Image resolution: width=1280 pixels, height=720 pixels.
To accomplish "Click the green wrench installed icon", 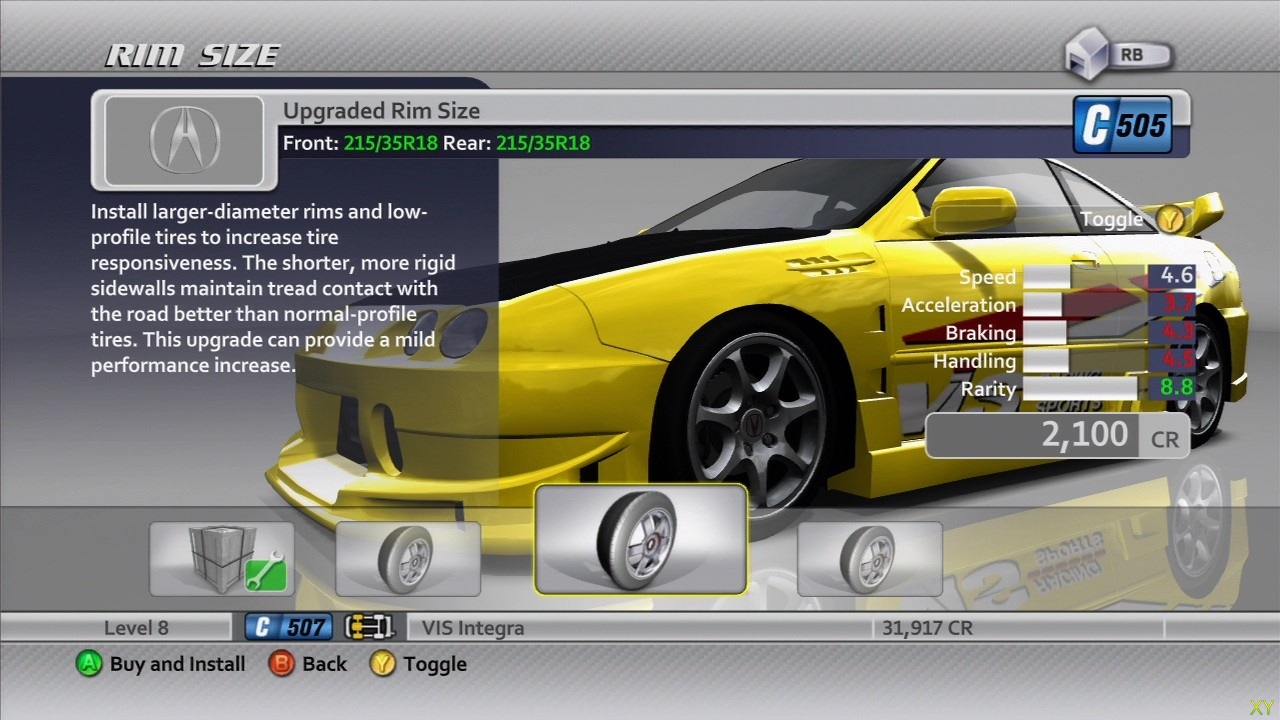I will coord(266,572).
